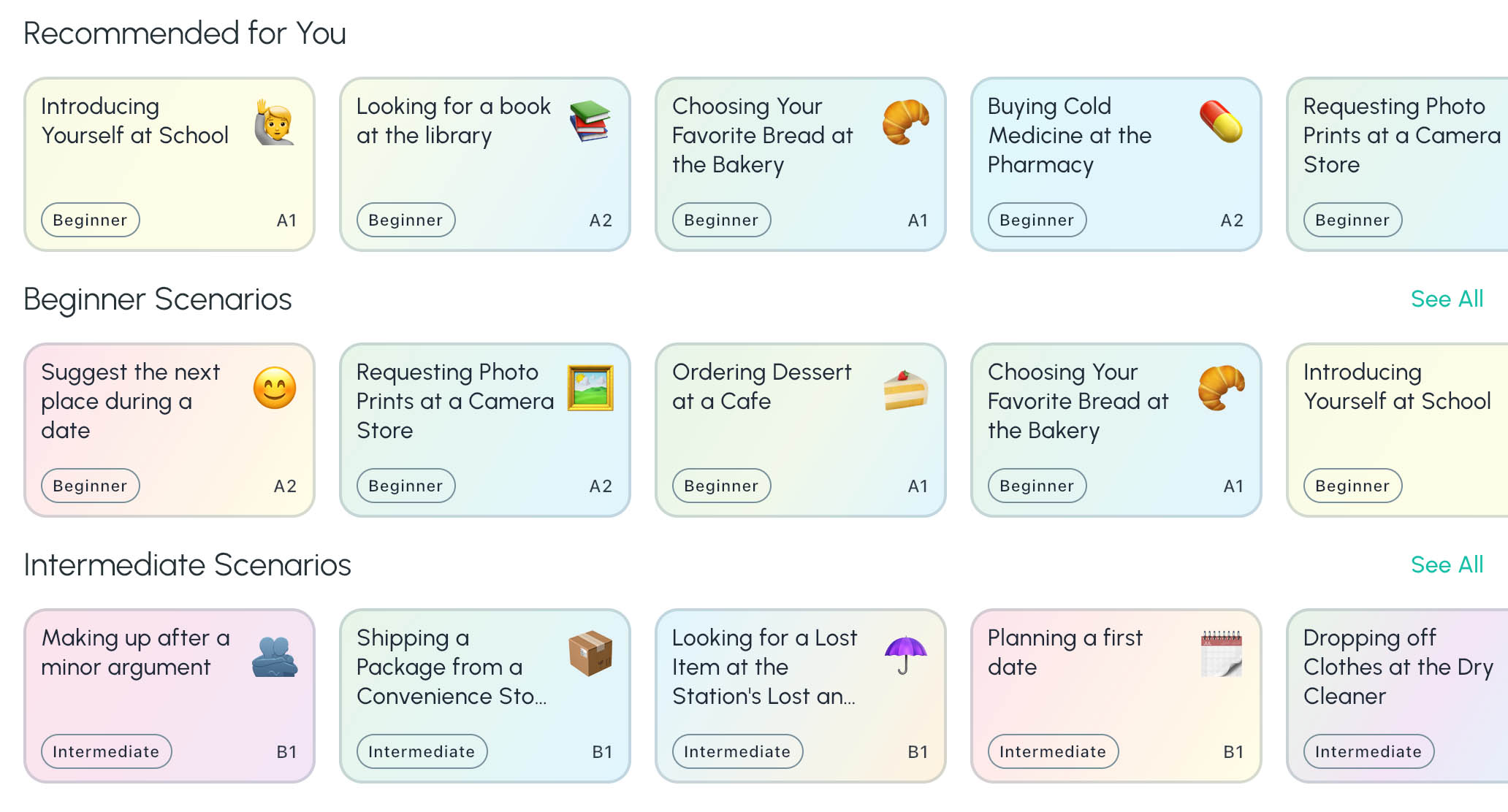The width and height of the screenshot is (1508, 812).
Task: Click the umbrella icon on Looking for a Lost Item card
Action: (x=906, y=655)
